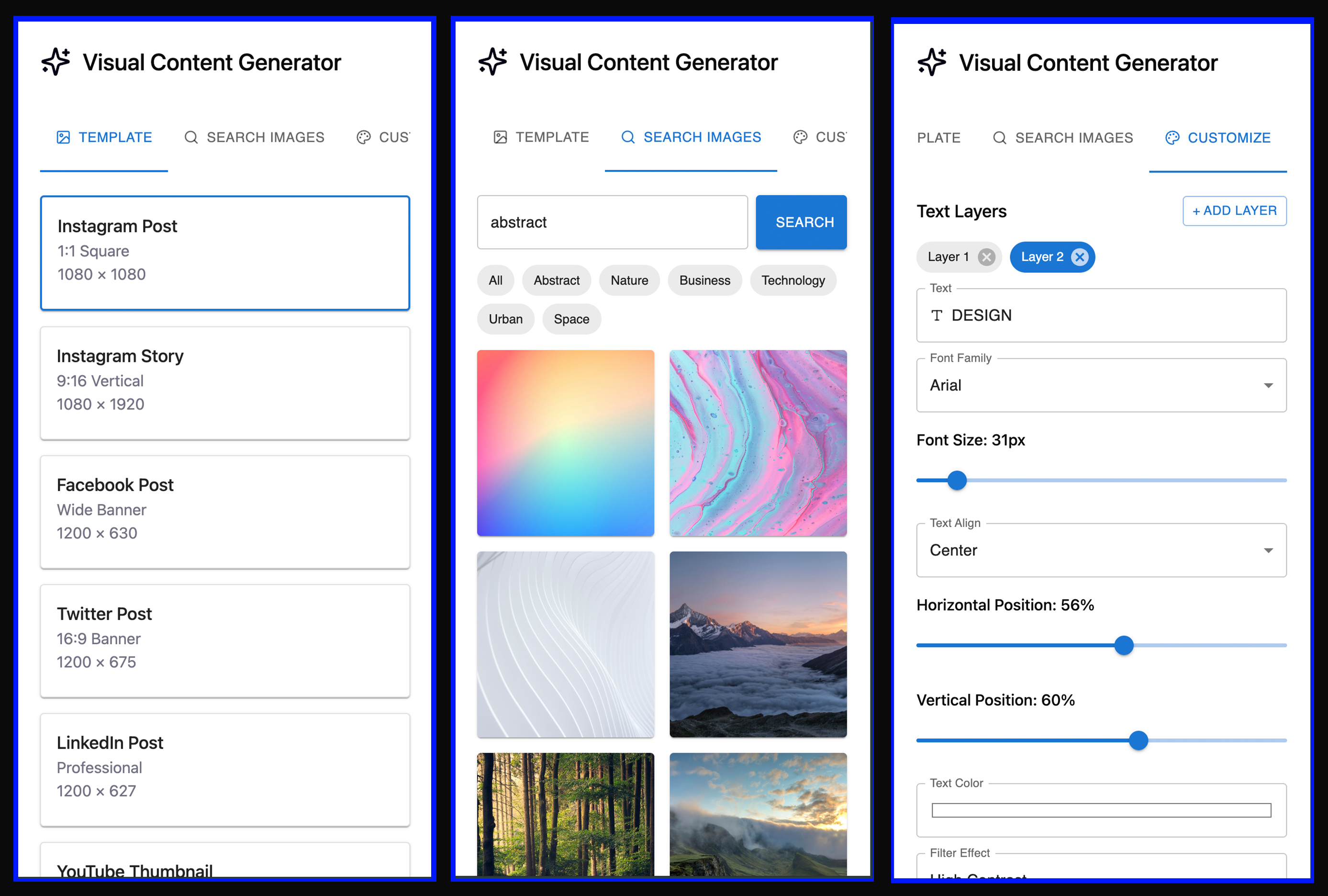
Task: Open the Font Family dropdown showing Arial
Action: 1101,385
